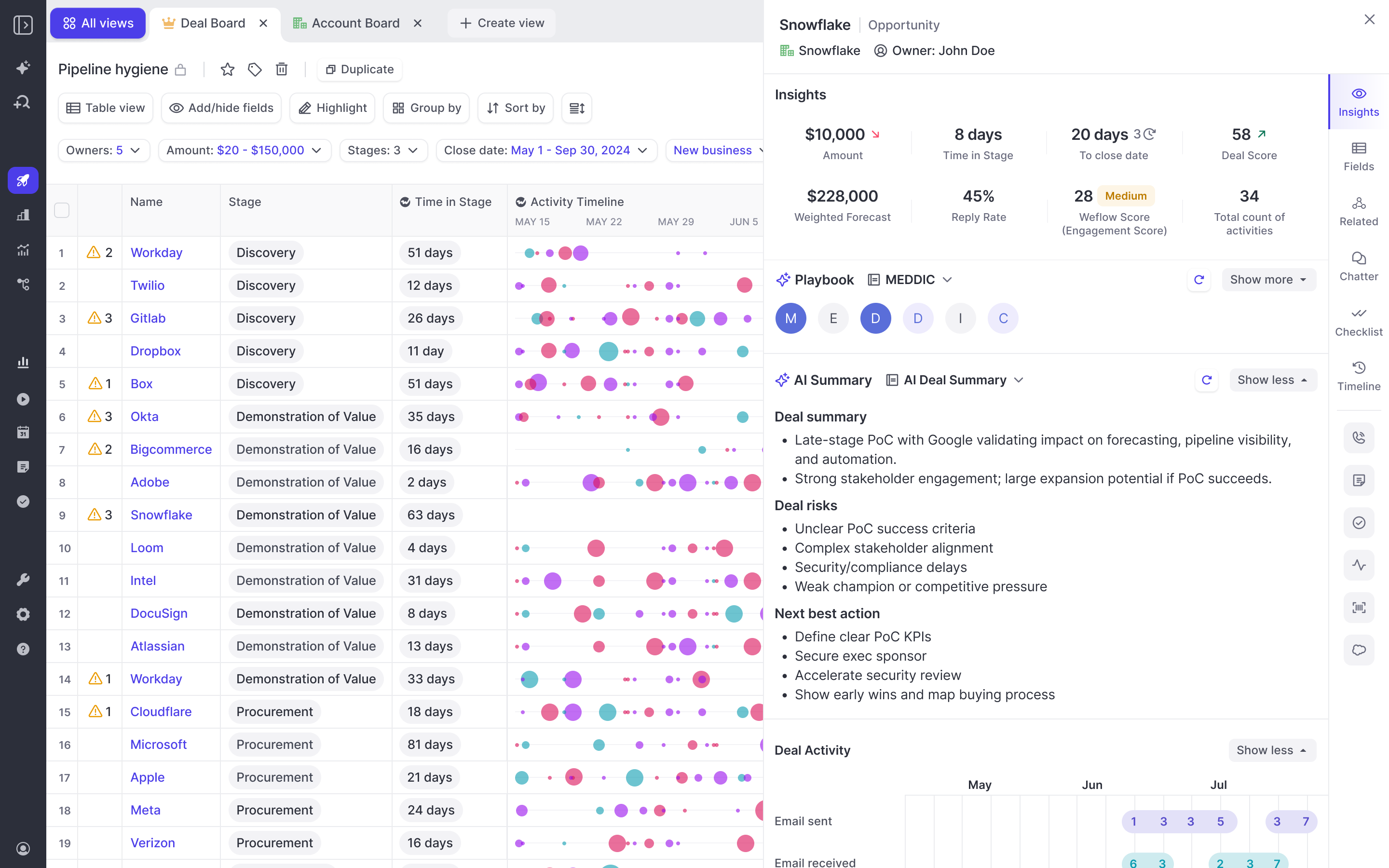Tick the select-all rows checkbox
Screen dimensions: 1389x868
62,210
